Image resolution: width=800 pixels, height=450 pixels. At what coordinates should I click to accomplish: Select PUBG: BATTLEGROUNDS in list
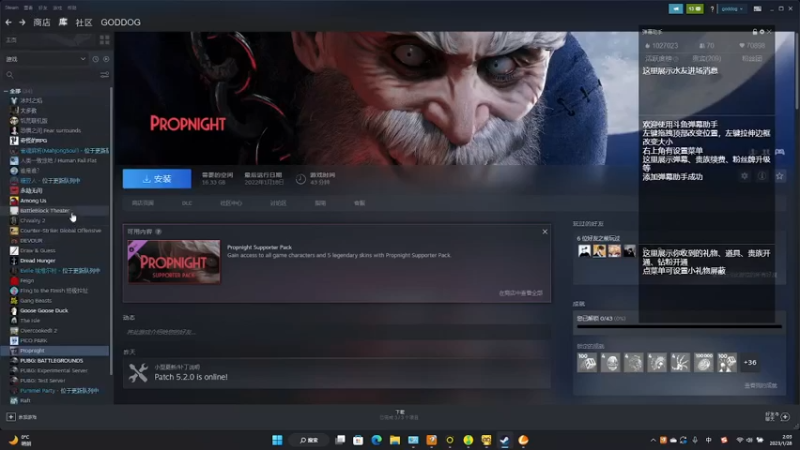(55, 360)
